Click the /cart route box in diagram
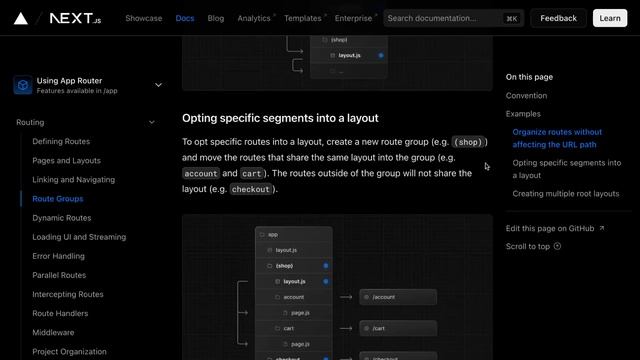The width and height of the screenshot is (640, 360). click(x=398, y=328)
